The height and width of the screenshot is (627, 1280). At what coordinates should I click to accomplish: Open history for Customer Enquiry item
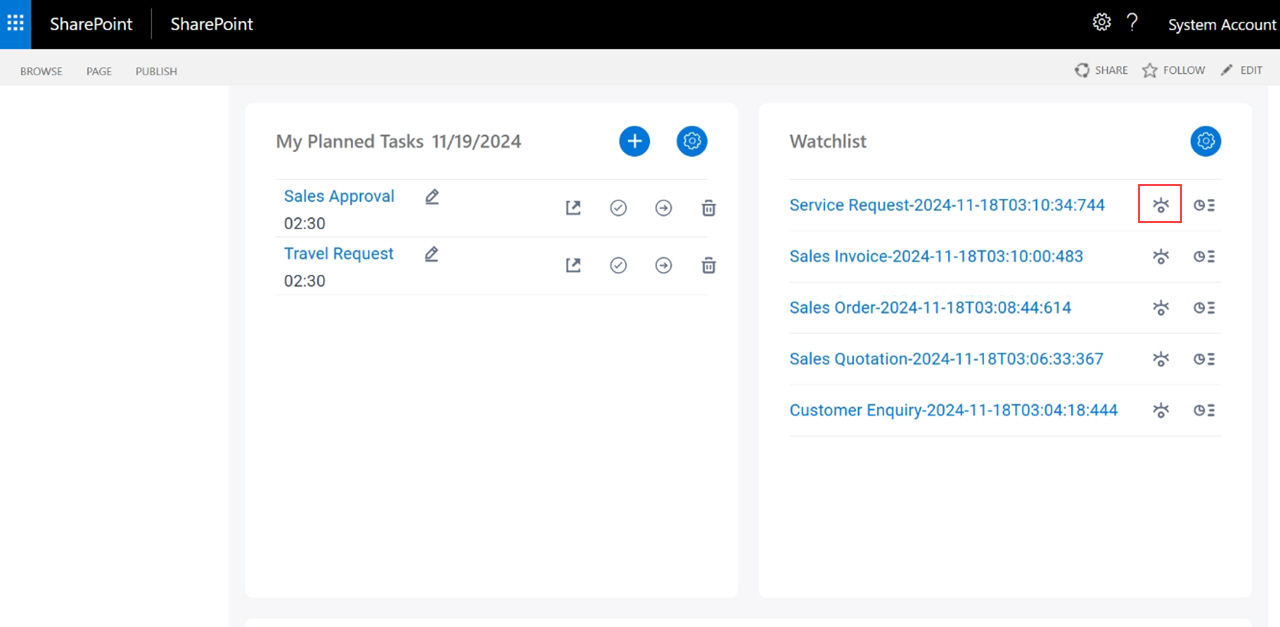[1205, 410]
